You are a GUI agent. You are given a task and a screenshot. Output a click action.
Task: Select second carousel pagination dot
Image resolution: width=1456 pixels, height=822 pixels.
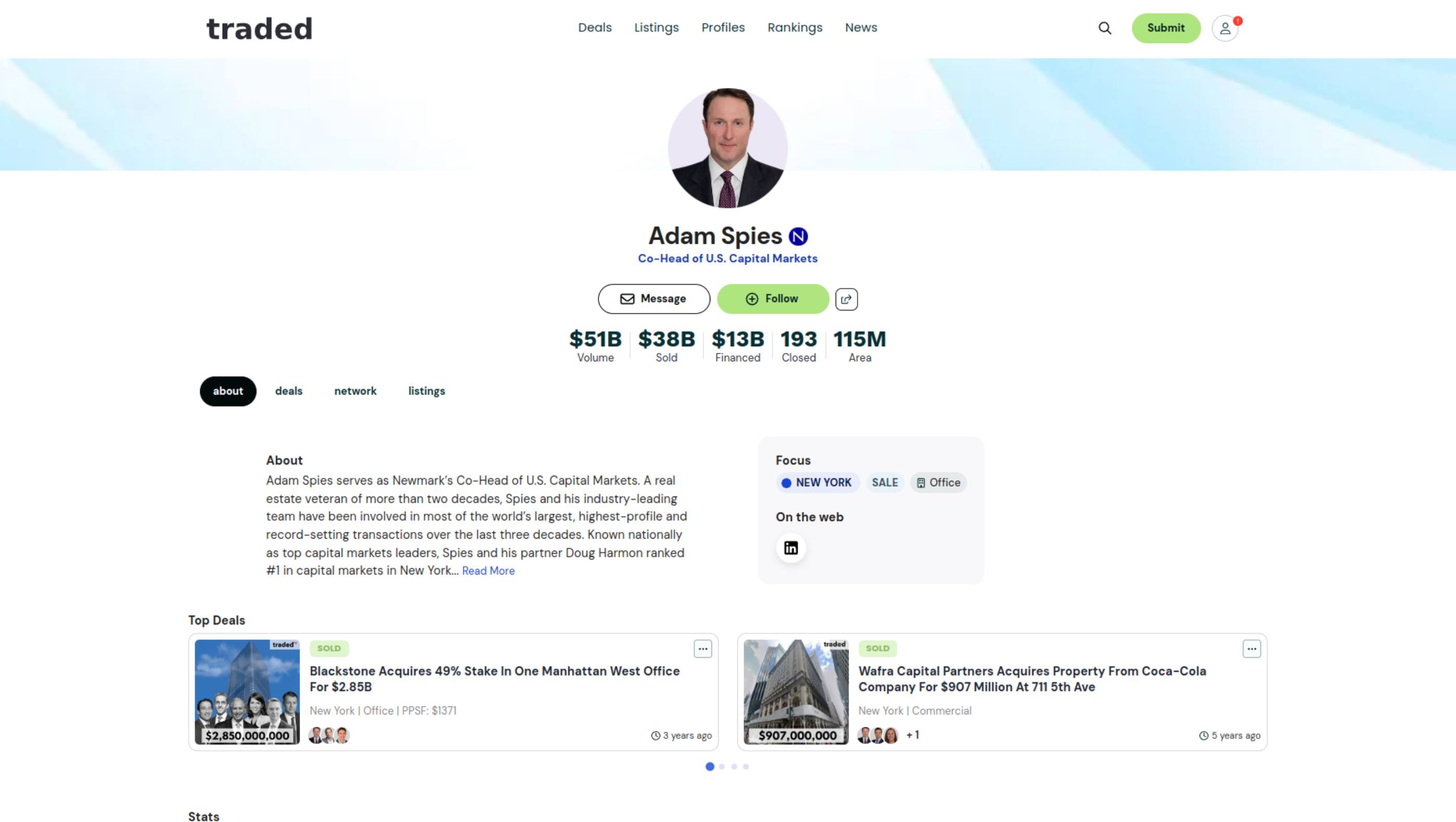[722, 767]
